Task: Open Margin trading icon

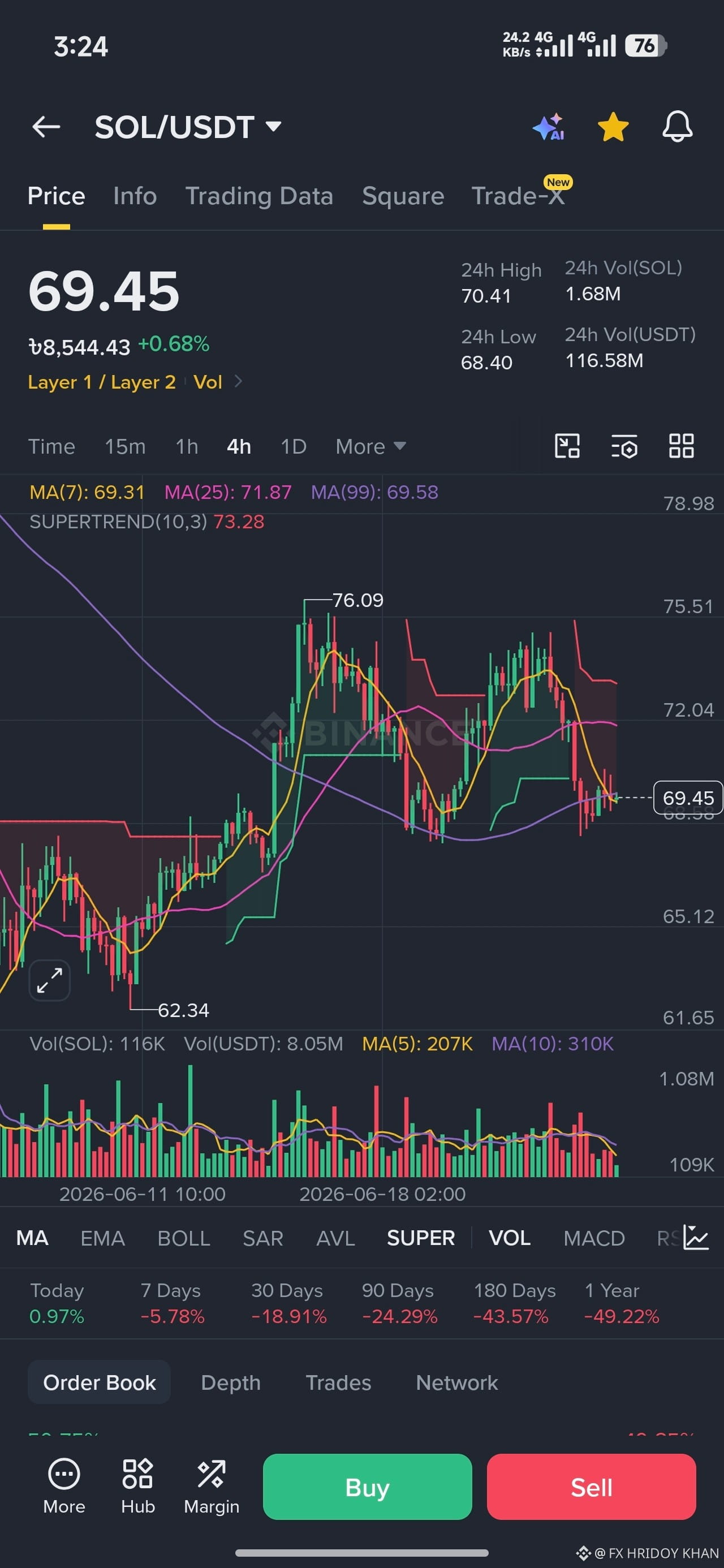Action: coord(212,1487)
